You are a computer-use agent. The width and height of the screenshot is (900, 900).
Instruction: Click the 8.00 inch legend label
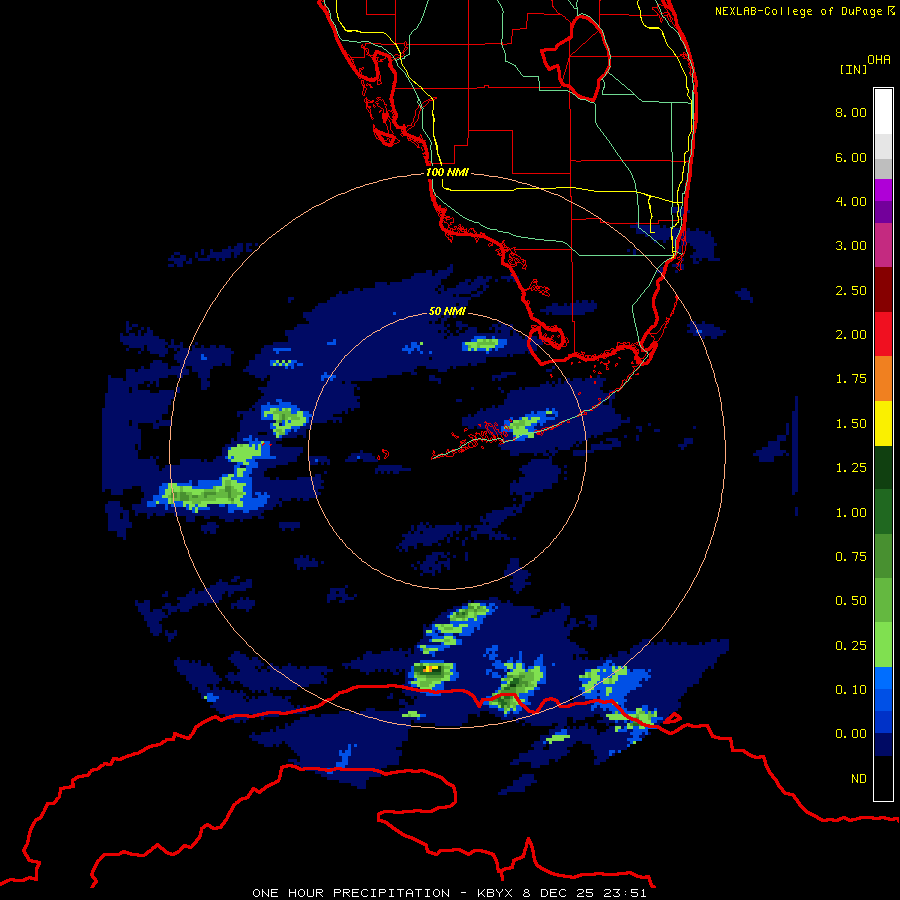pyautogui.click(x=851, y=112)
